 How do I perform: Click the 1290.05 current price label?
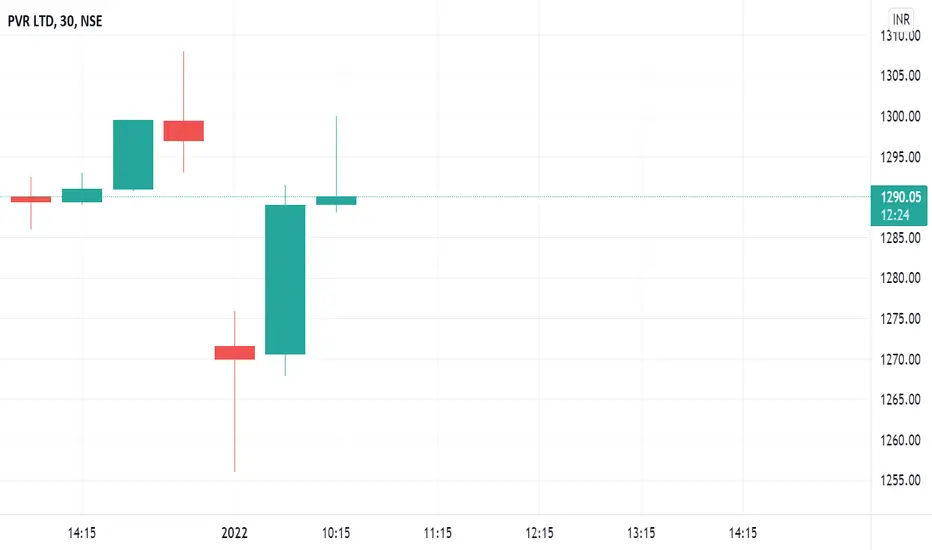click(x=900, y=197)
